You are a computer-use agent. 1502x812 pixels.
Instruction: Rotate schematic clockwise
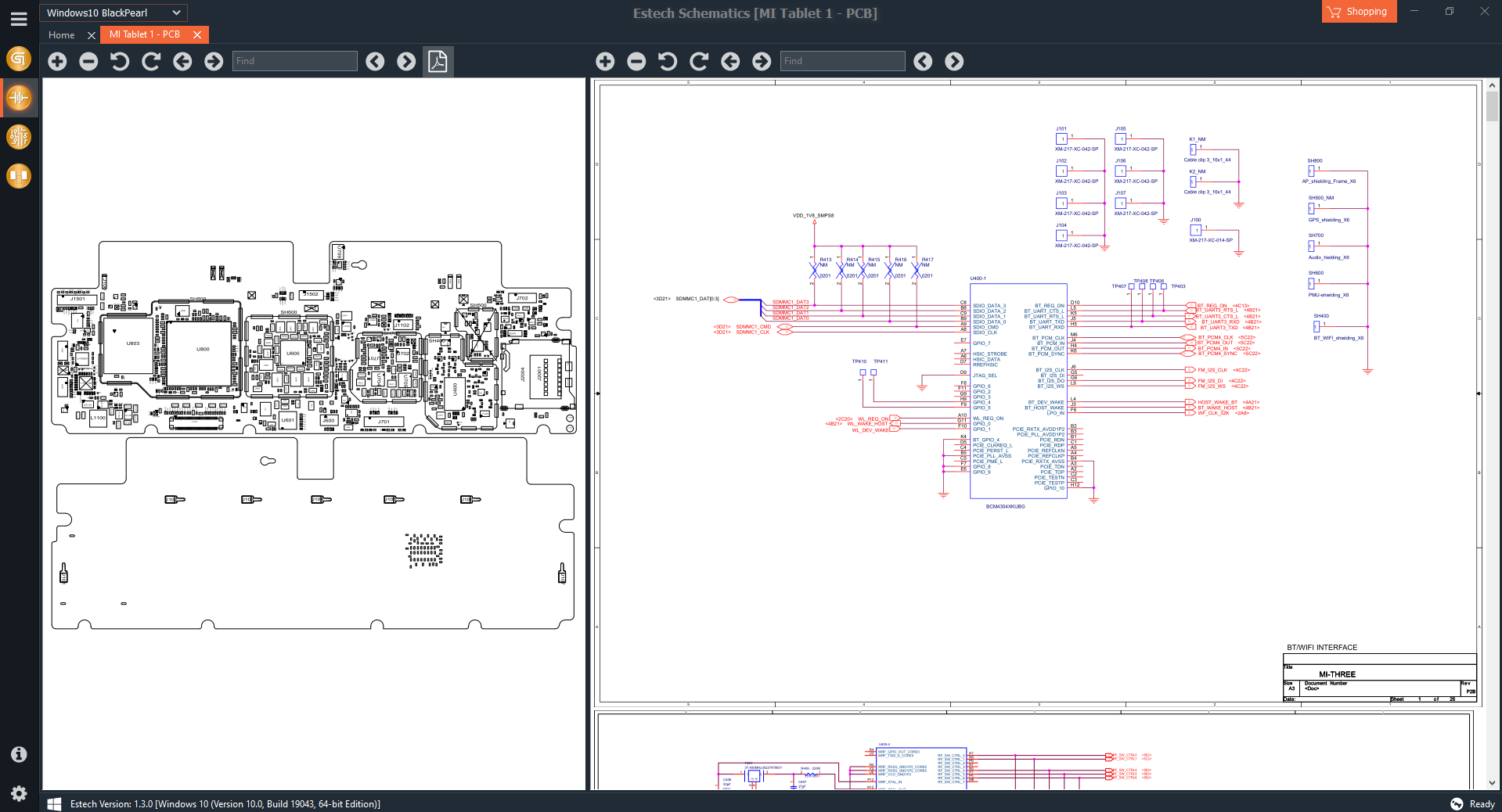pyautogui.click(x=699, y=61)
